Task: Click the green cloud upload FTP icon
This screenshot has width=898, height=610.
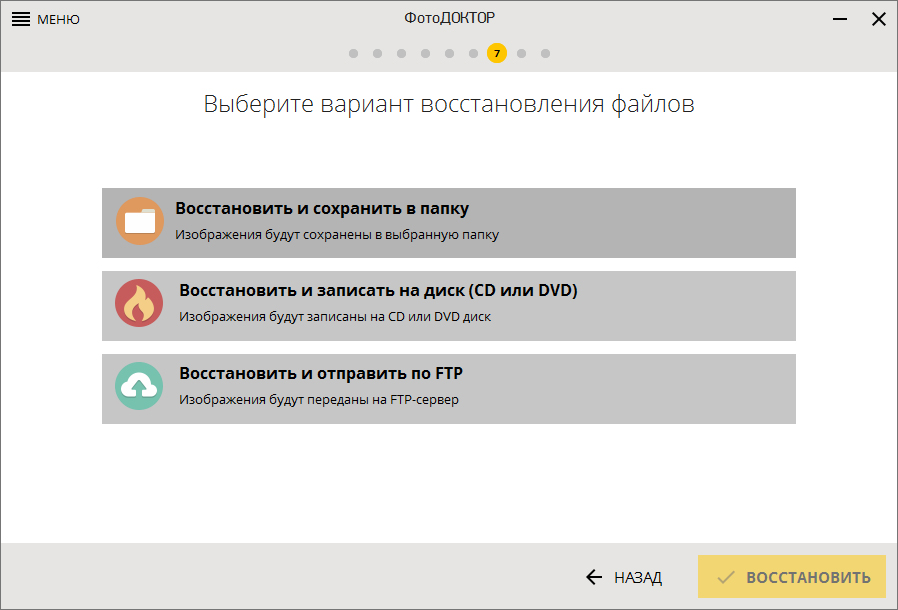Action: [139, 386]
